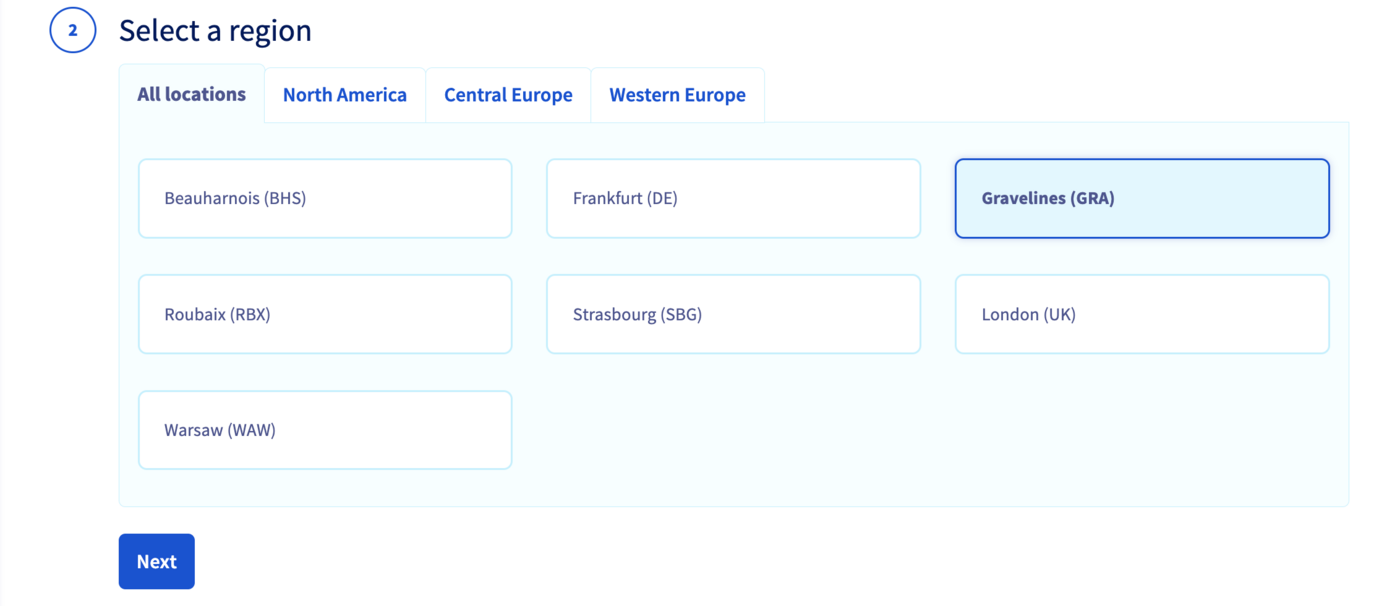
Task: Show Central Europe regions tab
Action: 508,96
